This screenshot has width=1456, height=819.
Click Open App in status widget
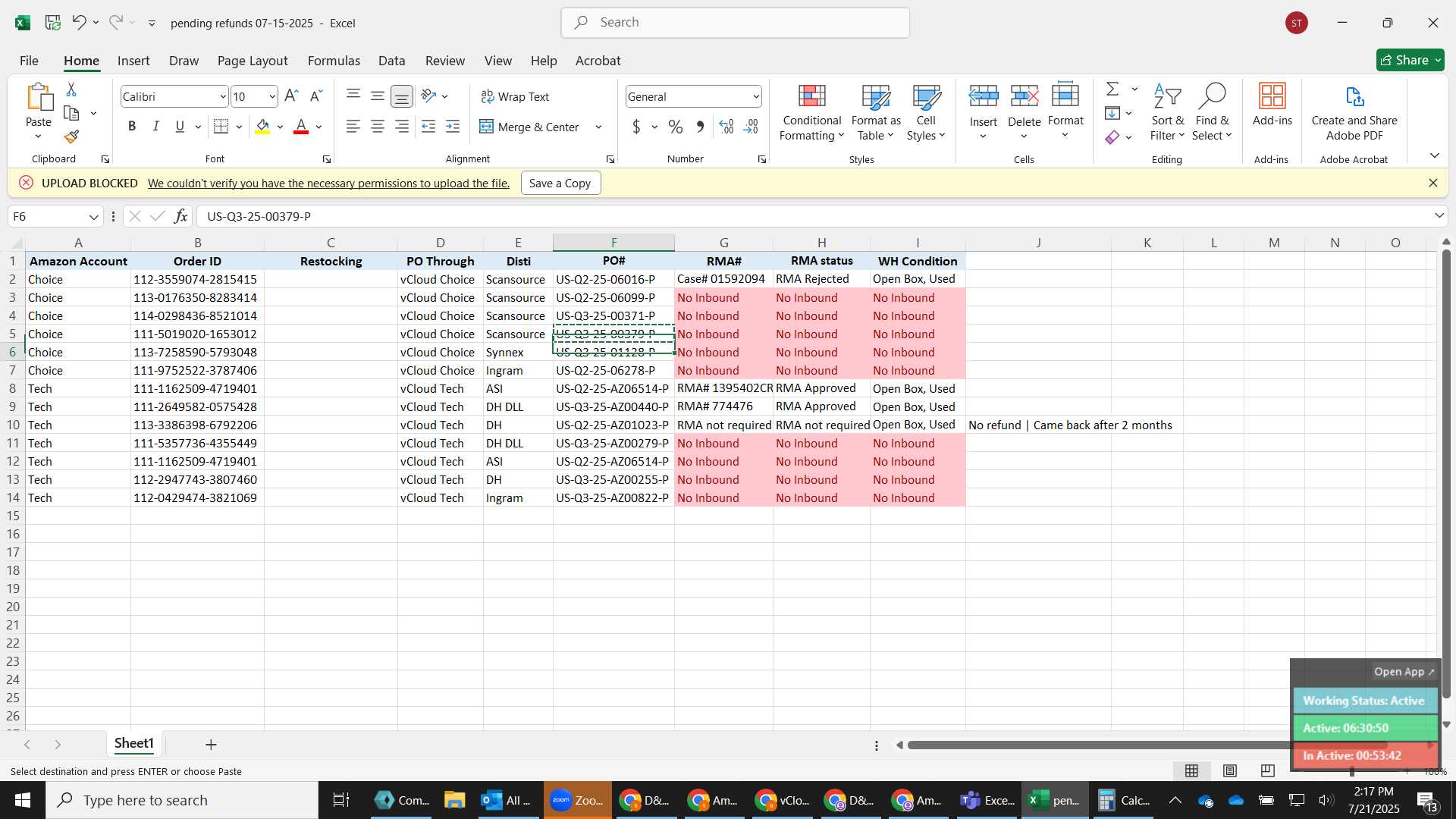click(1404, 672)
